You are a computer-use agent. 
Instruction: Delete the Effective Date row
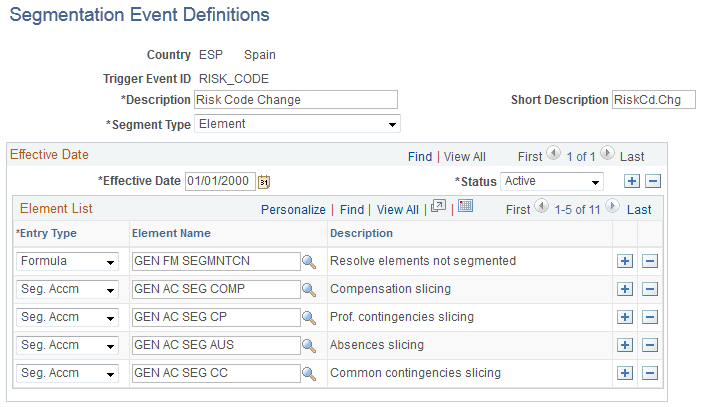tap(653, 181)
